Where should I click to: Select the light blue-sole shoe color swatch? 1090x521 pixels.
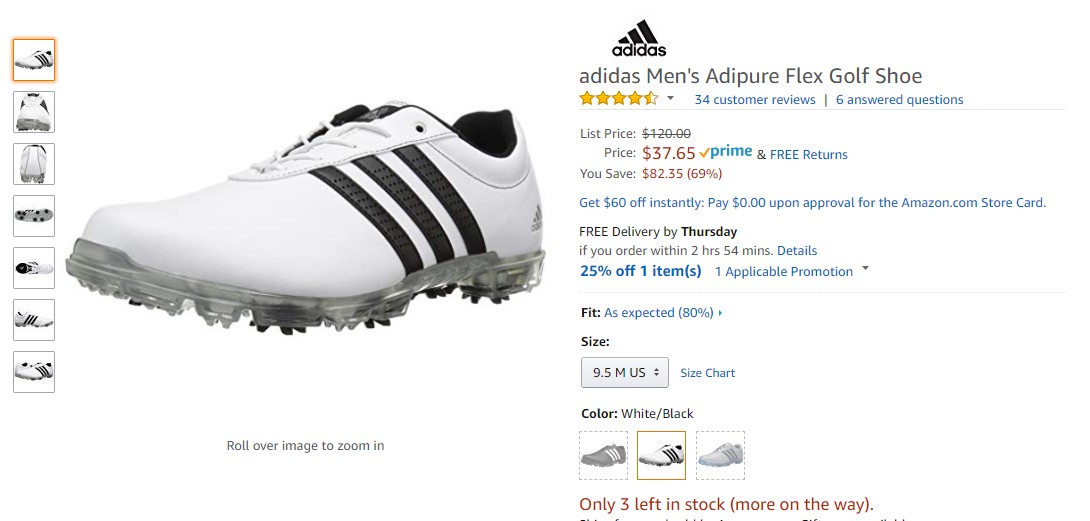coord(720,456)
